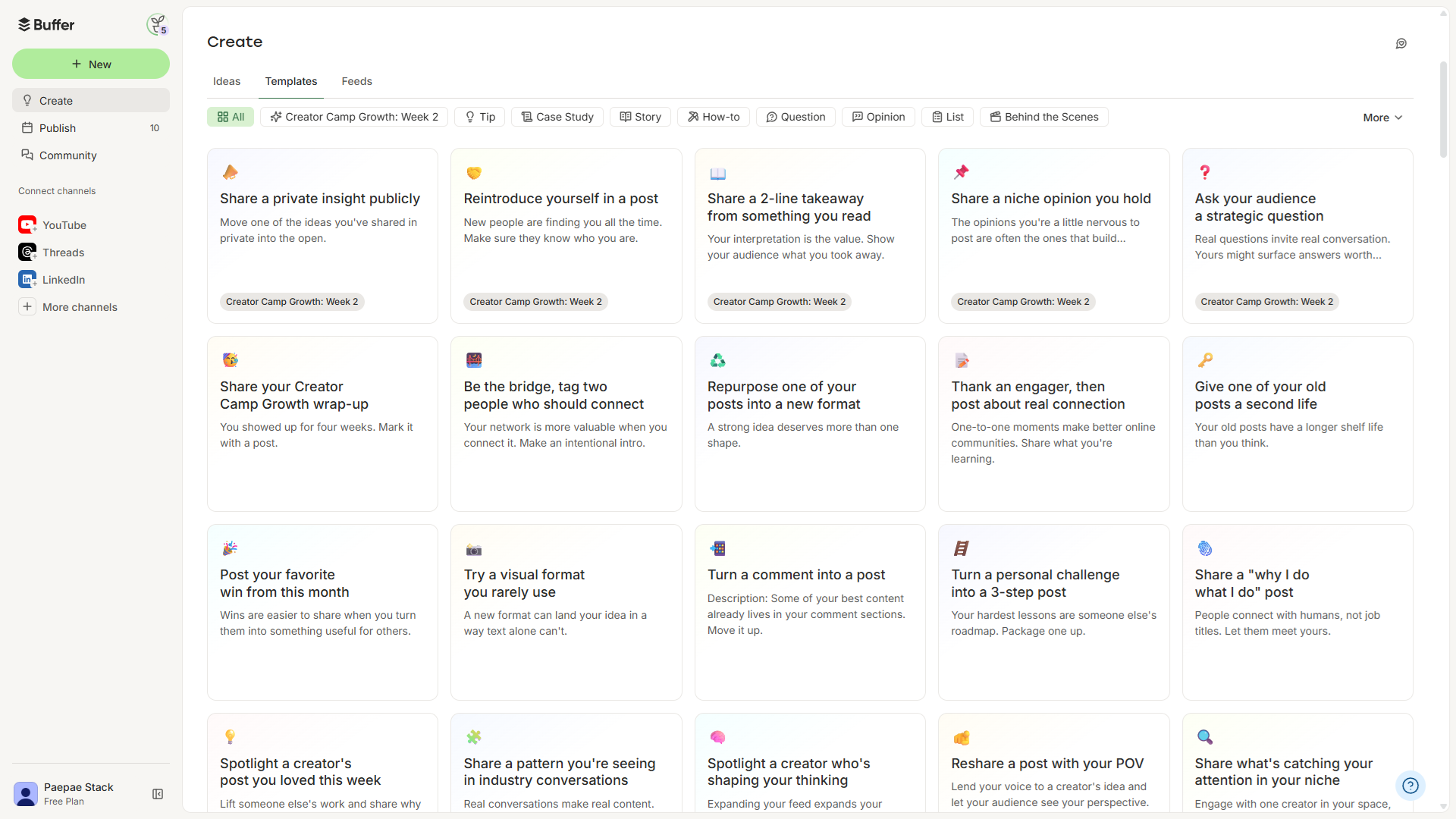Click the lightbulb icon next to Create
The height and width of the screenshot is (819, 1456).
27,100
